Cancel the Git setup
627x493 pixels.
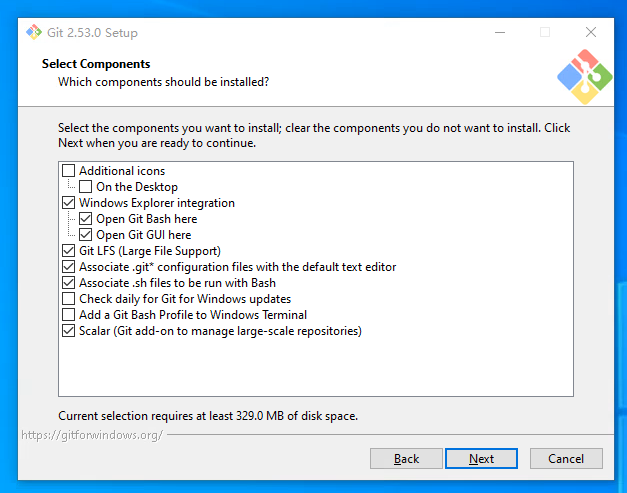[x=566, y=459]
